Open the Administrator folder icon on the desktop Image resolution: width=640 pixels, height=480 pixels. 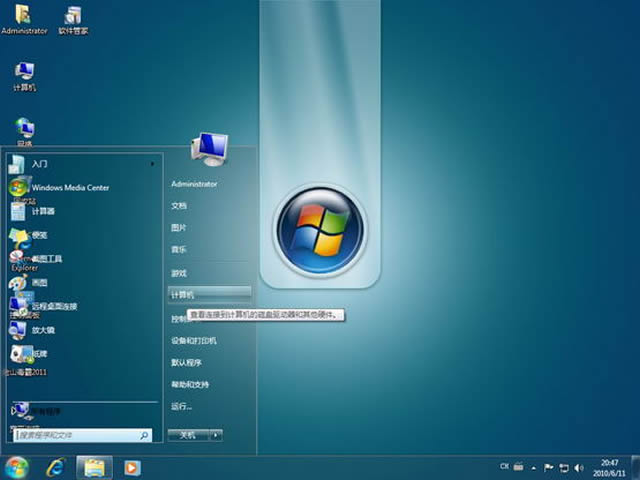24,20
